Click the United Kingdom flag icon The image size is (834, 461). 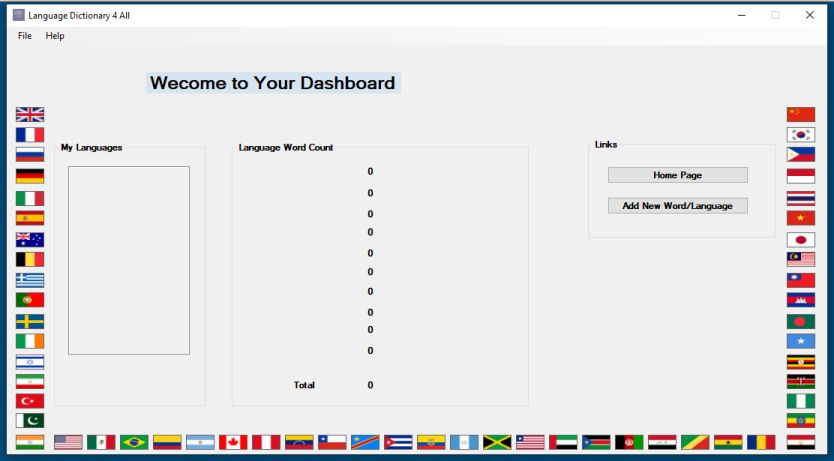(29, 114)
